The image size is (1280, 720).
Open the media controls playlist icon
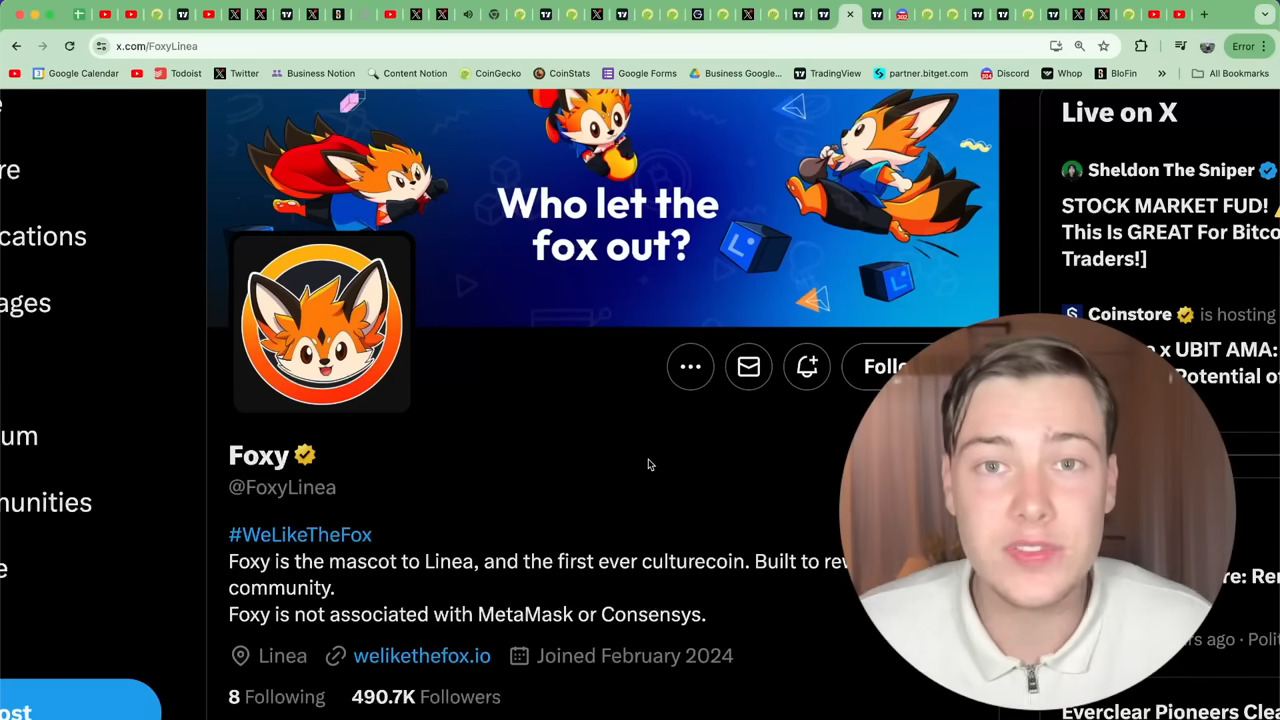[1181, 46]
